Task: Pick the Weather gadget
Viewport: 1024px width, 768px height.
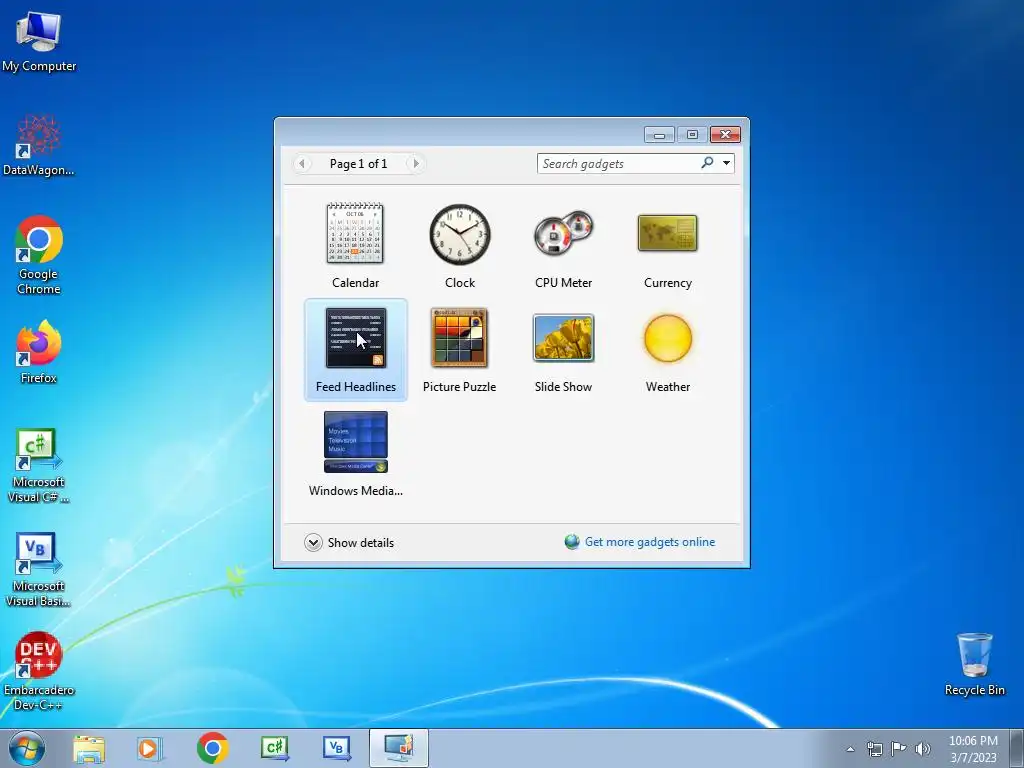Action: [x=667, y=349]
